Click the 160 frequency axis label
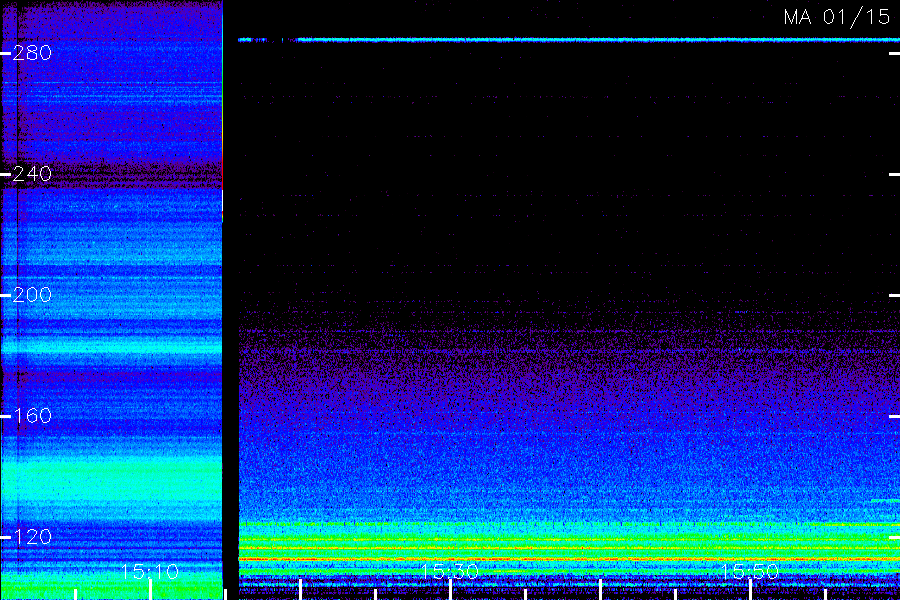The image size is (900, 600). (32, 416)
